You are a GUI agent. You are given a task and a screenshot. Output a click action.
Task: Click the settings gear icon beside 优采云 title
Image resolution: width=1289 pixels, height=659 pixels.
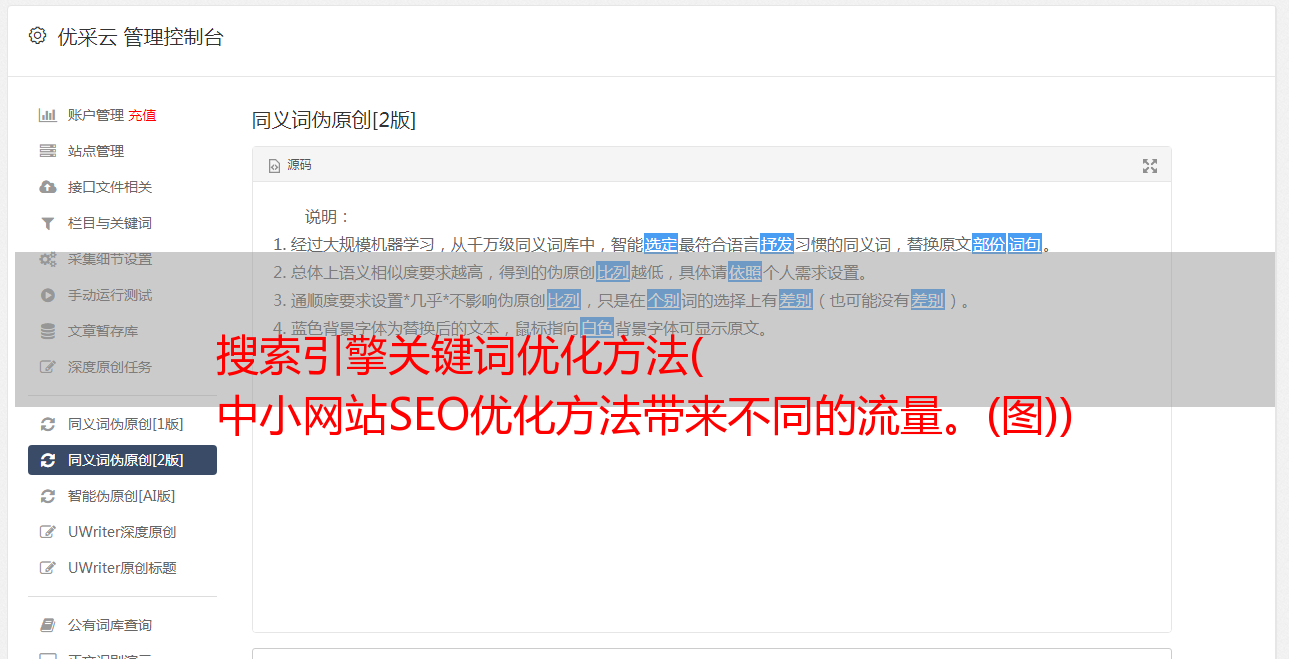[x=37, y=36]
